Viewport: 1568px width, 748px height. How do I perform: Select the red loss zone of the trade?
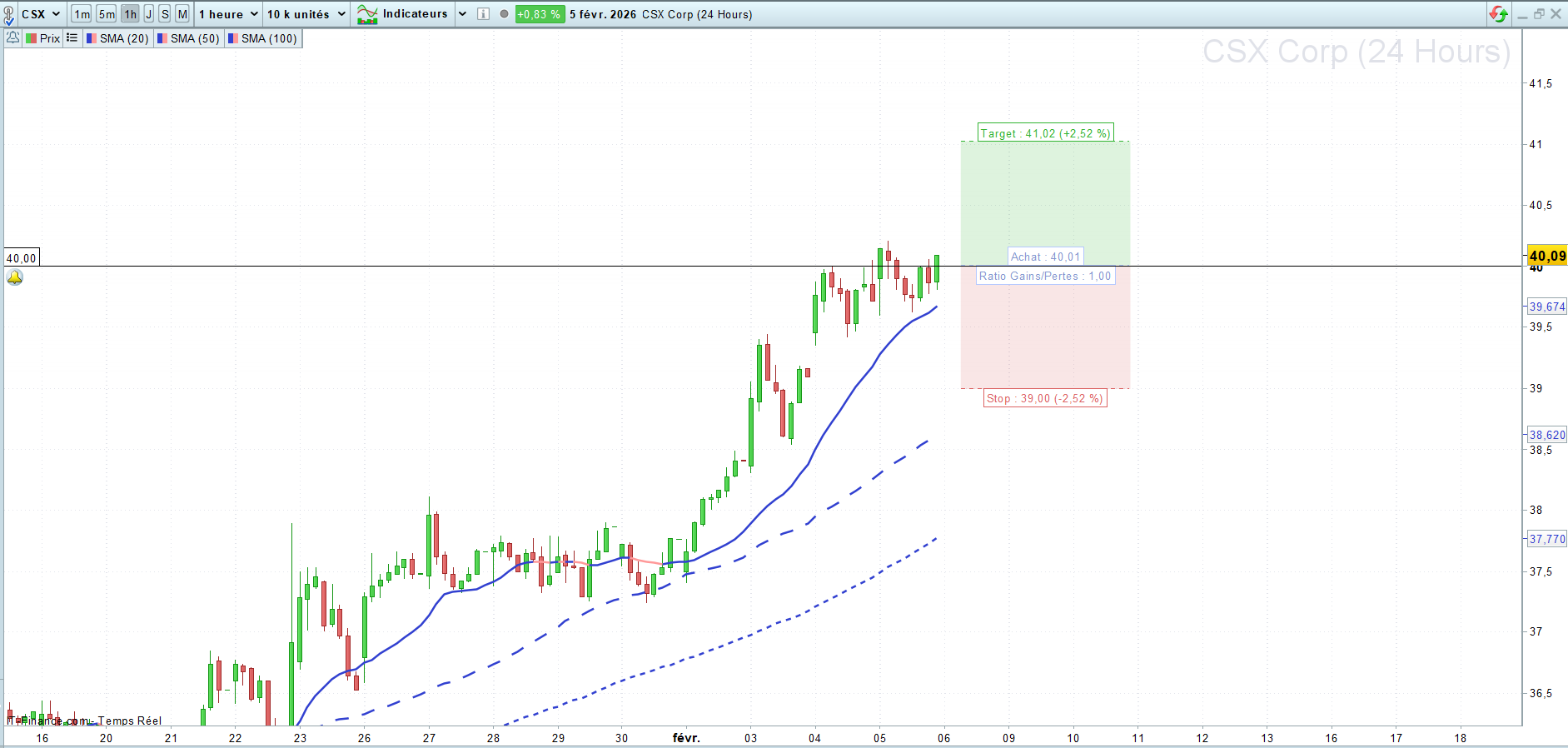click(x=1045, y=327)
